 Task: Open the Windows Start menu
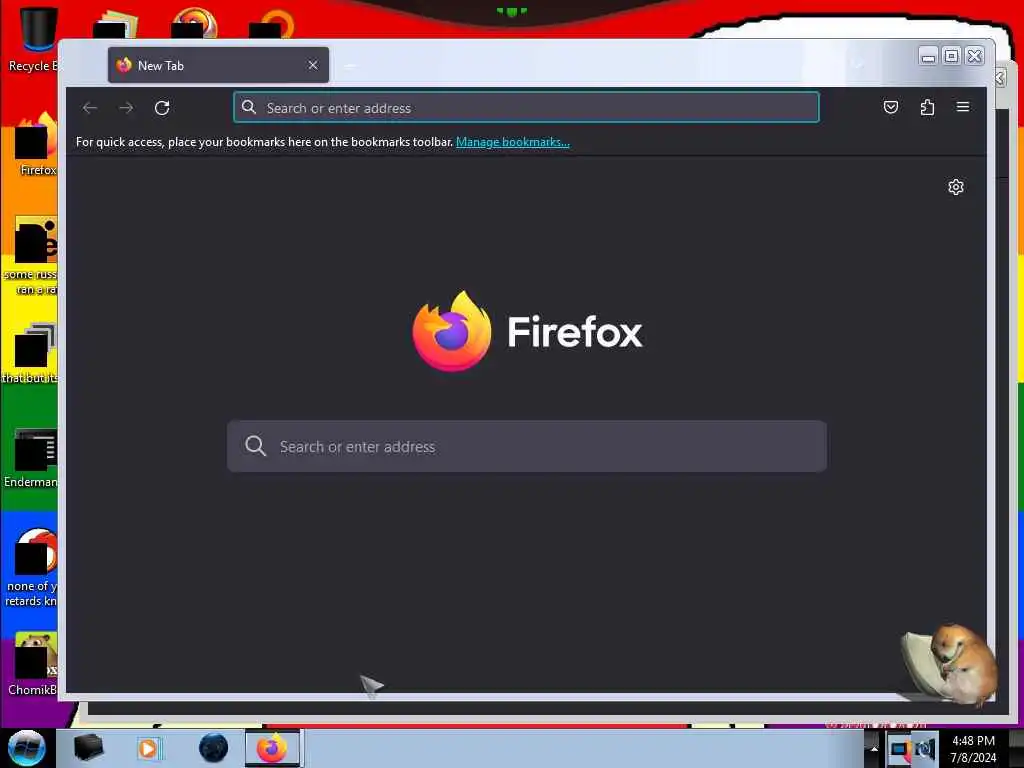click(26, 748)
